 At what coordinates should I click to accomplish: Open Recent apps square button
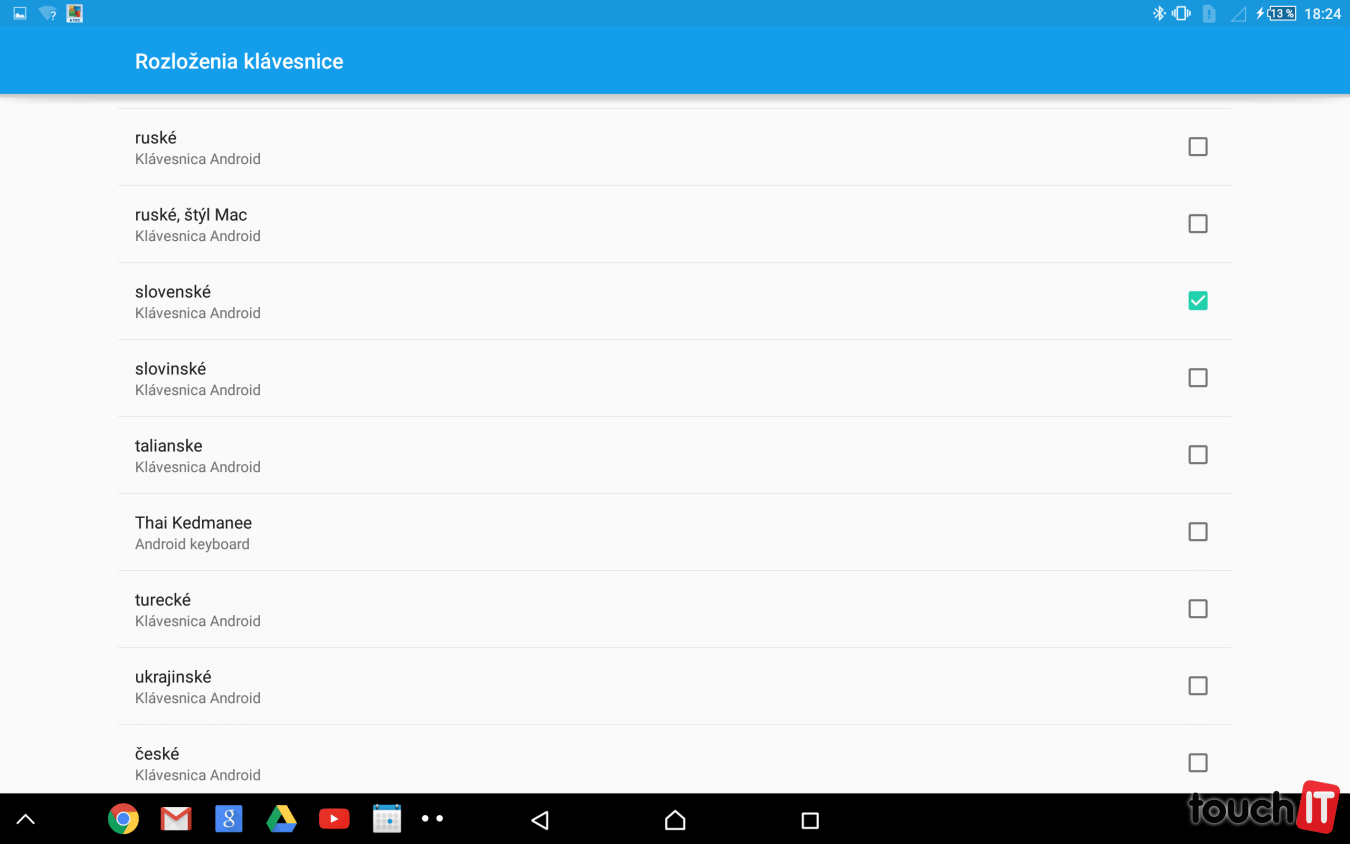click(810, 821)
